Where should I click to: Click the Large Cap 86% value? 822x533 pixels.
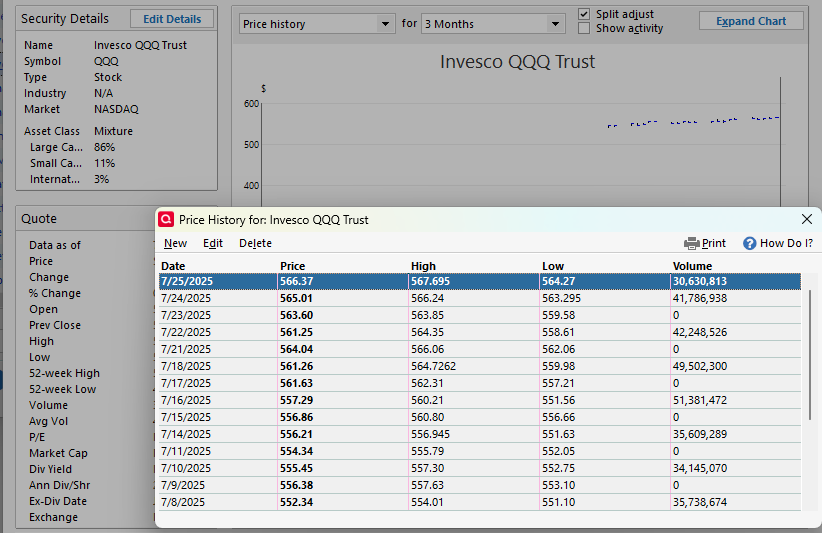click(x=104, y=147)
